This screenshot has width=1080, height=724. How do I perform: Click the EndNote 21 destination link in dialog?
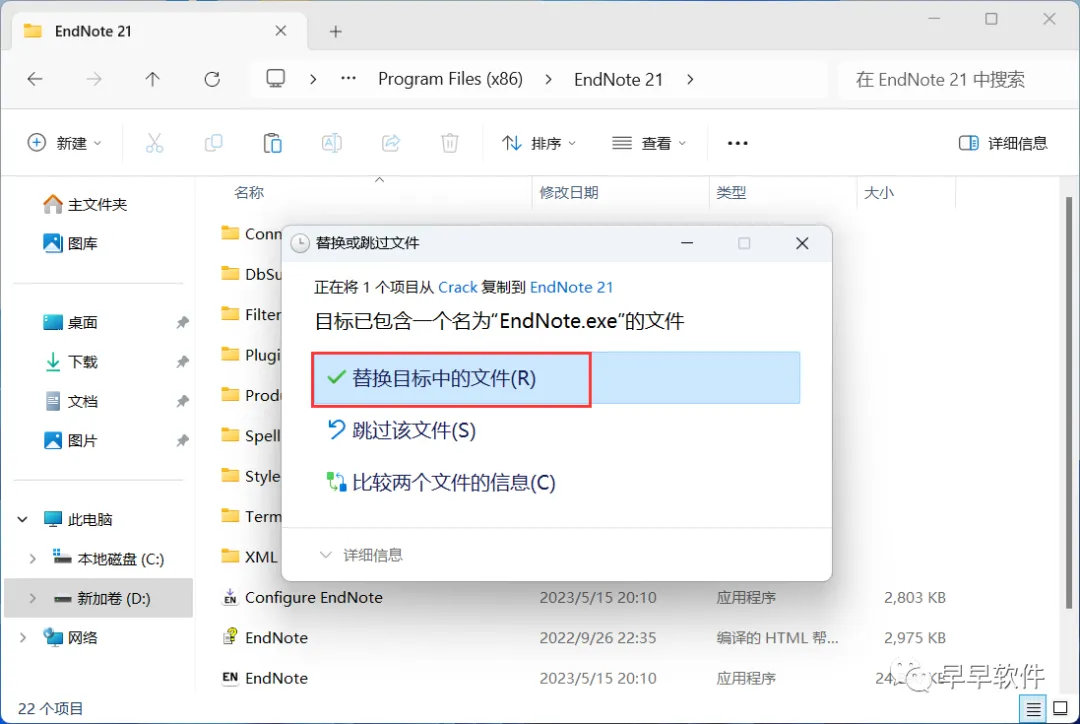(x=572, y=287)
